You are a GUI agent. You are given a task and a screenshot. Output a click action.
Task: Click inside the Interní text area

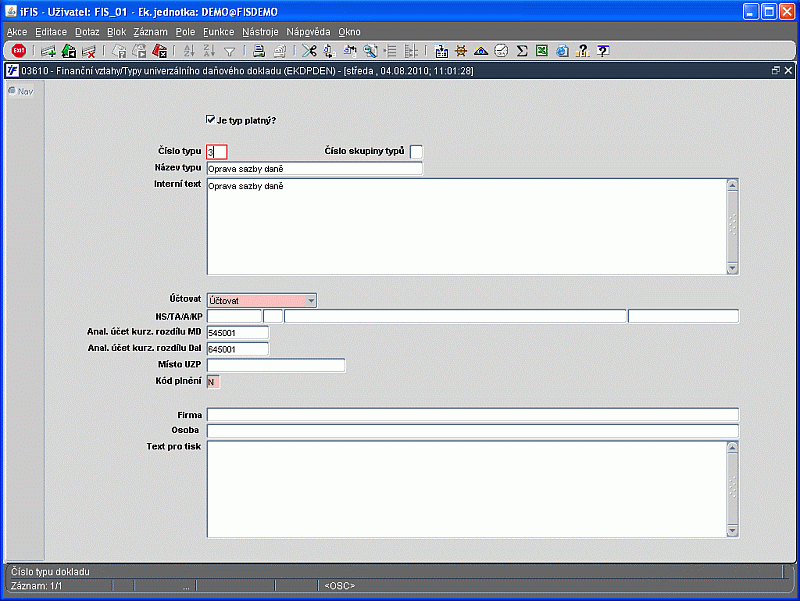point(467,227)
